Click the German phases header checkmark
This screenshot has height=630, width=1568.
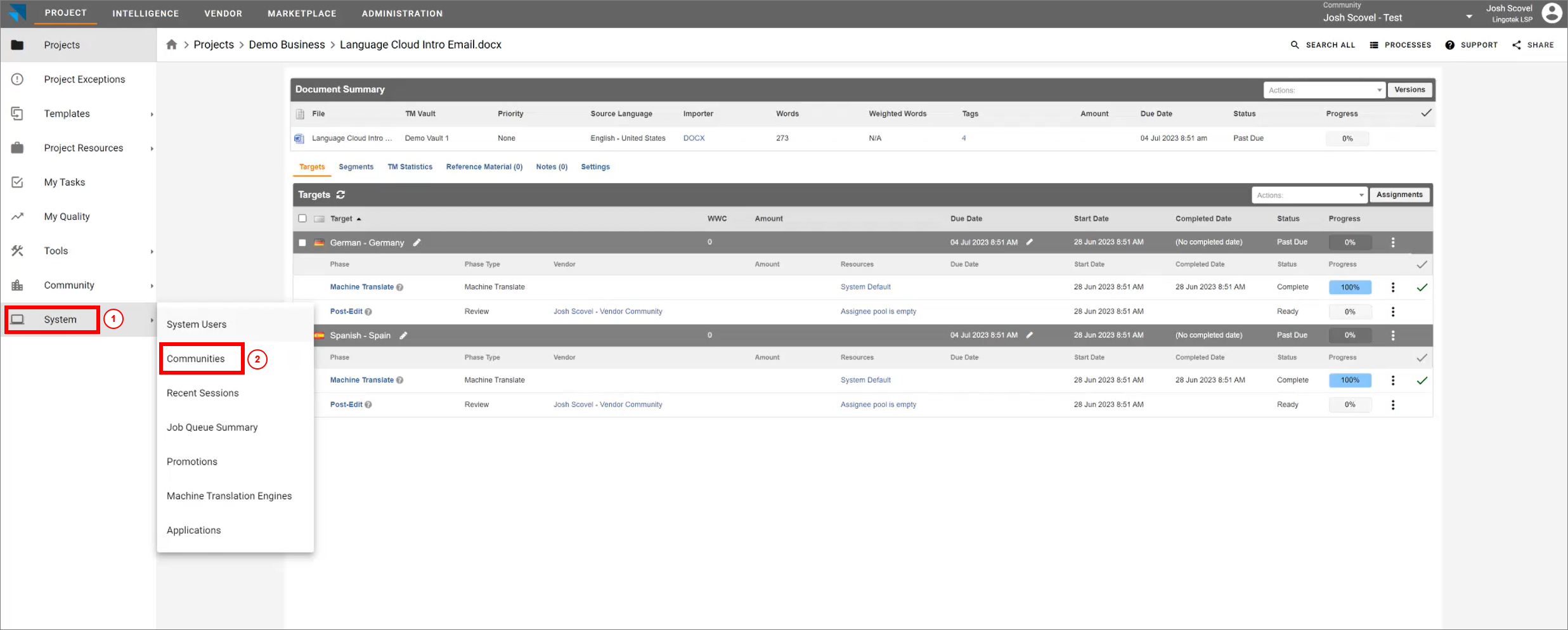(x=1422, y=264)
